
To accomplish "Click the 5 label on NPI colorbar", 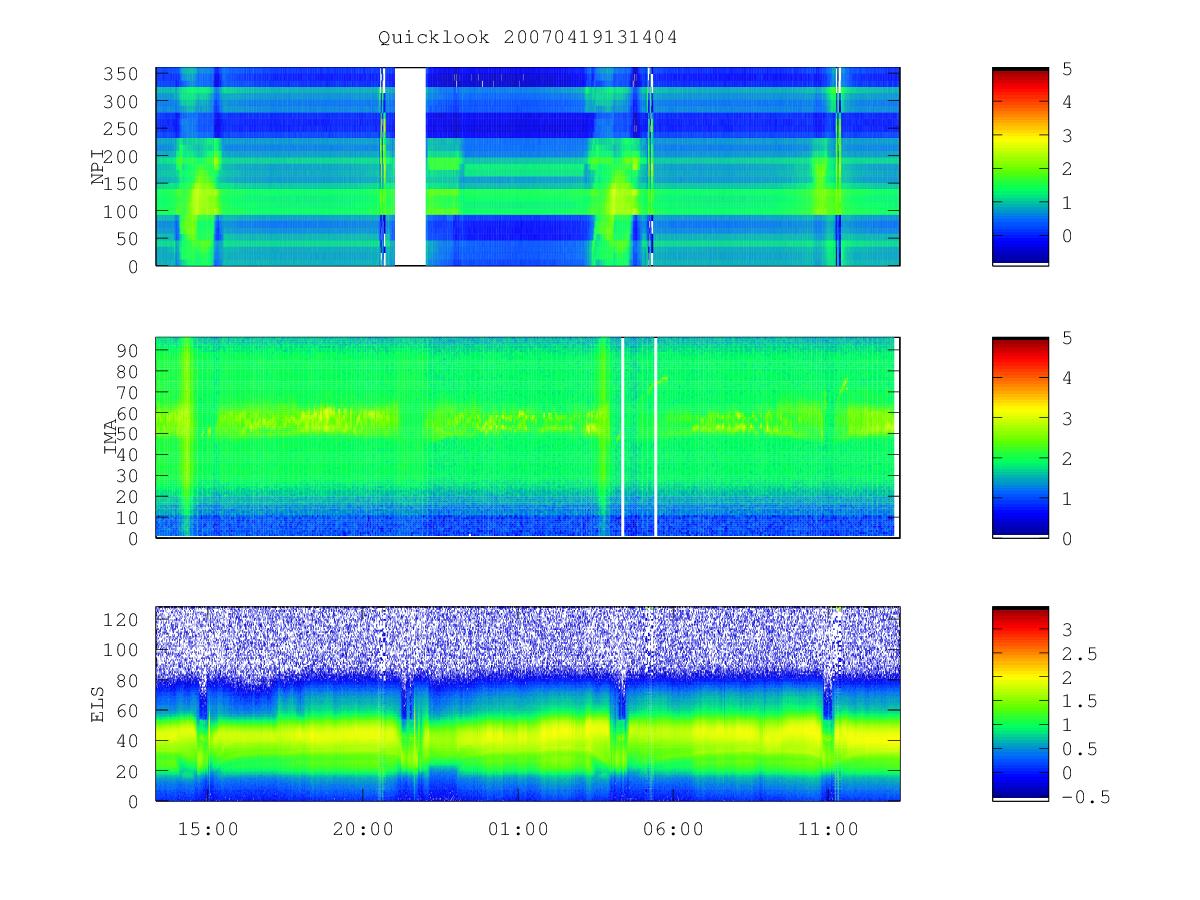I will coord(1067,69).
